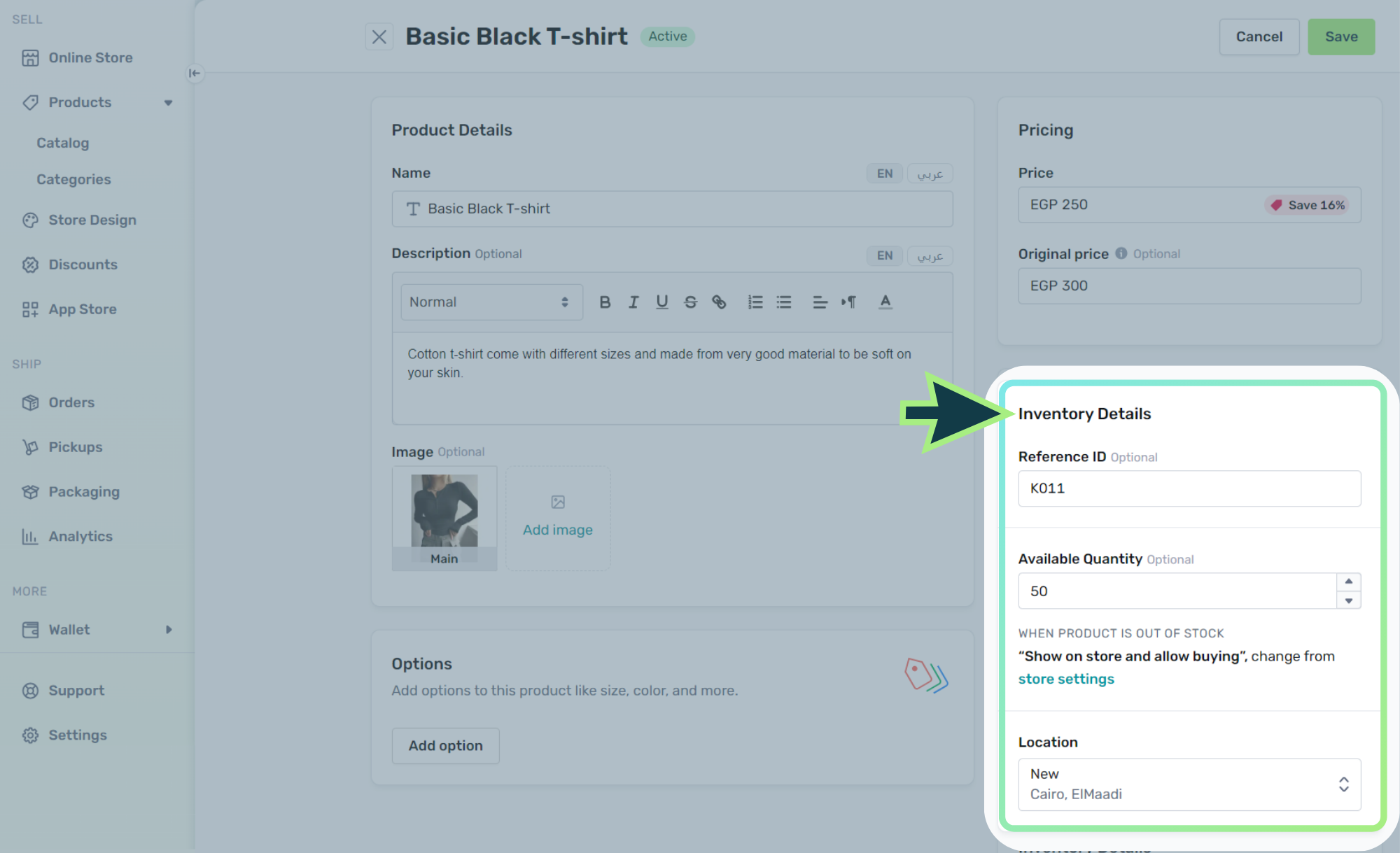Click the underline formatting icon
Viewport: 1400px width, 853px height.
pos(661,302)
